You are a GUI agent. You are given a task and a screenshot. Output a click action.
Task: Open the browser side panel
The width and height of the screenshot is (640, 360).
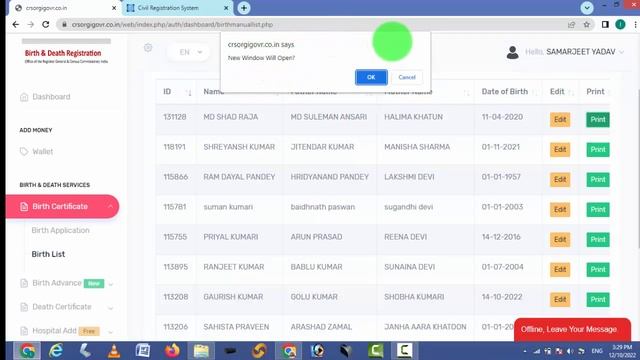click(x=605, y=24)
